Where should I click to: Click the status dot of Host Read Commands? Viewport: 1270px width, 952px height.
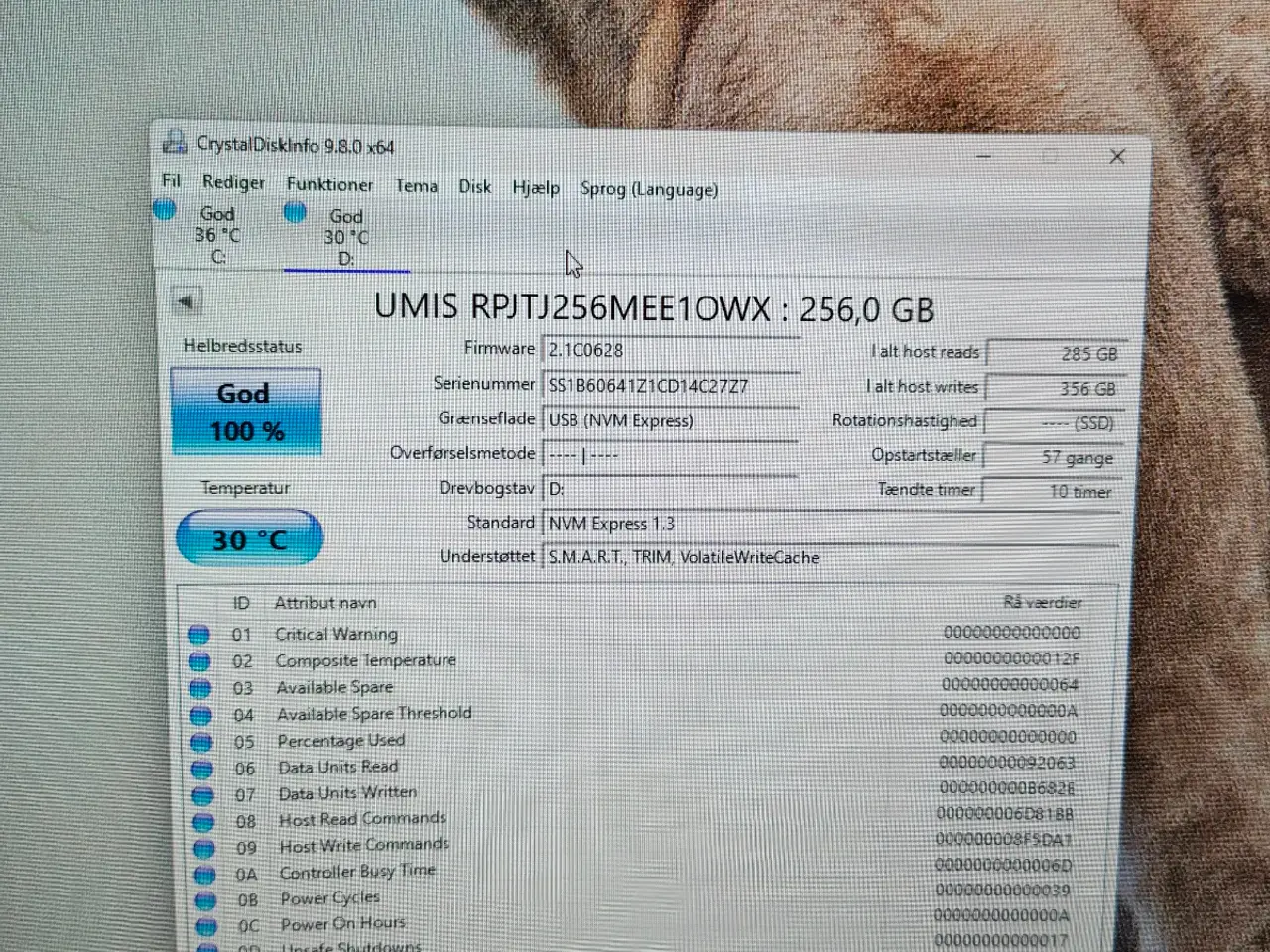point(203,821)
